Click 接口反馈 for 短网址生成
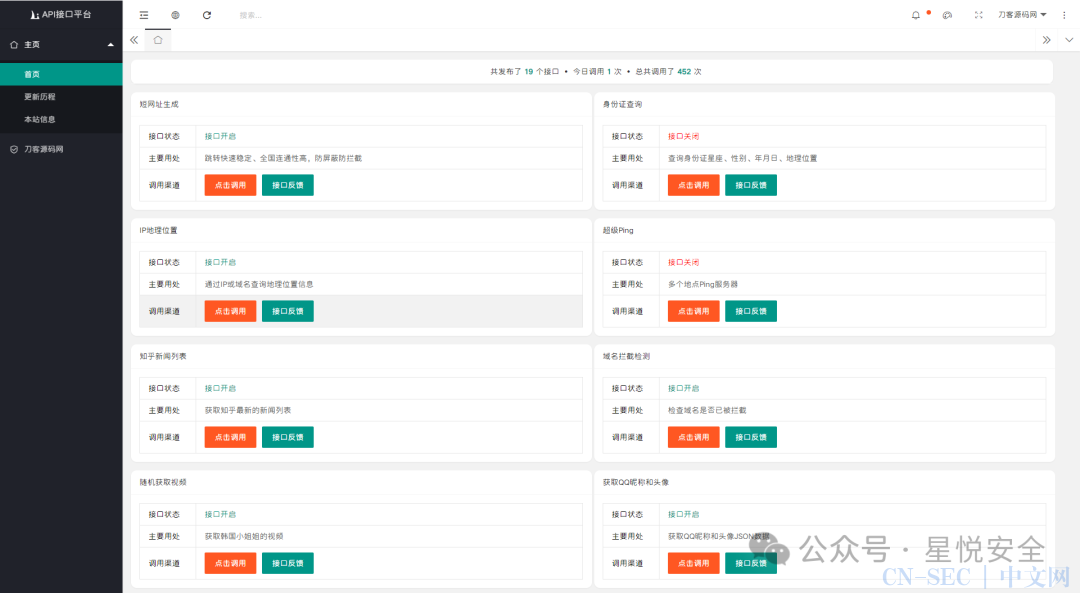Viewport: 1080px width, 593px height. tap(287, 185)
